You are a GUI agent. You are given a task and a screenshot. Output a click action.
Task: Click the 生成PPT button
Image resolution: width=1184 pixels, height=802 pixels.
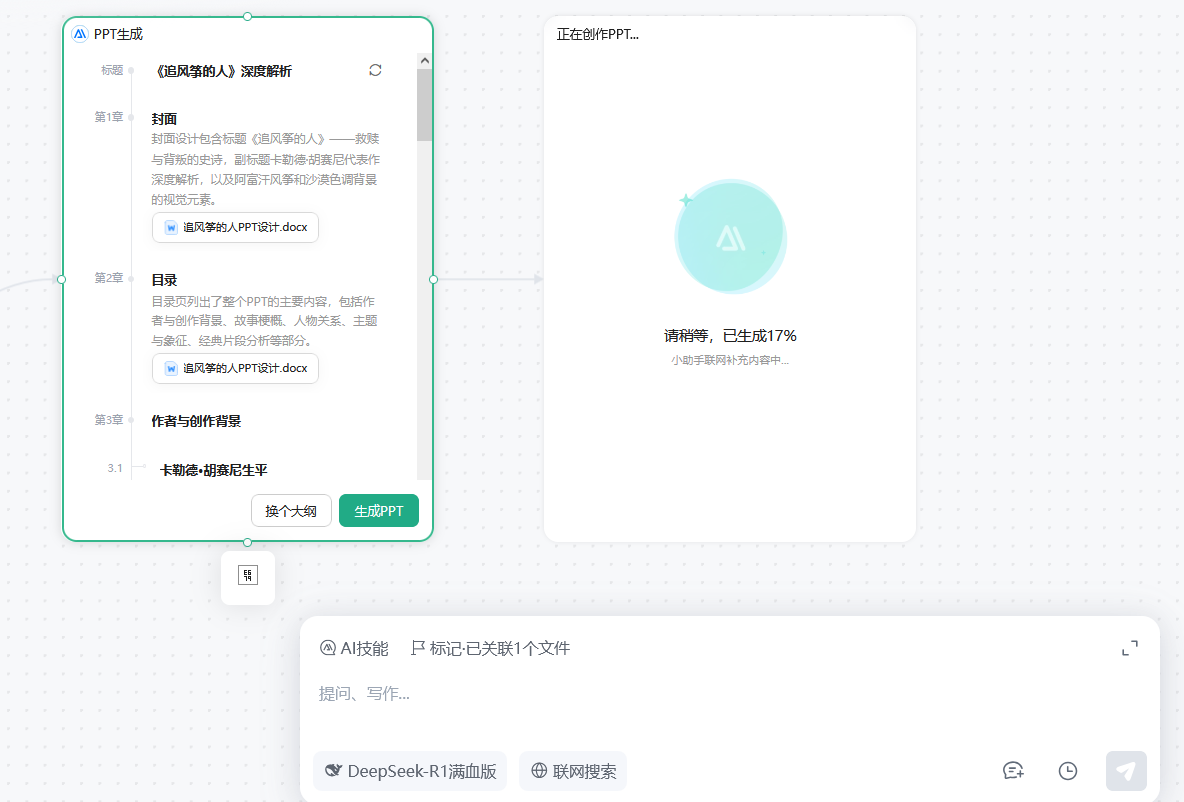click(379, 511)
